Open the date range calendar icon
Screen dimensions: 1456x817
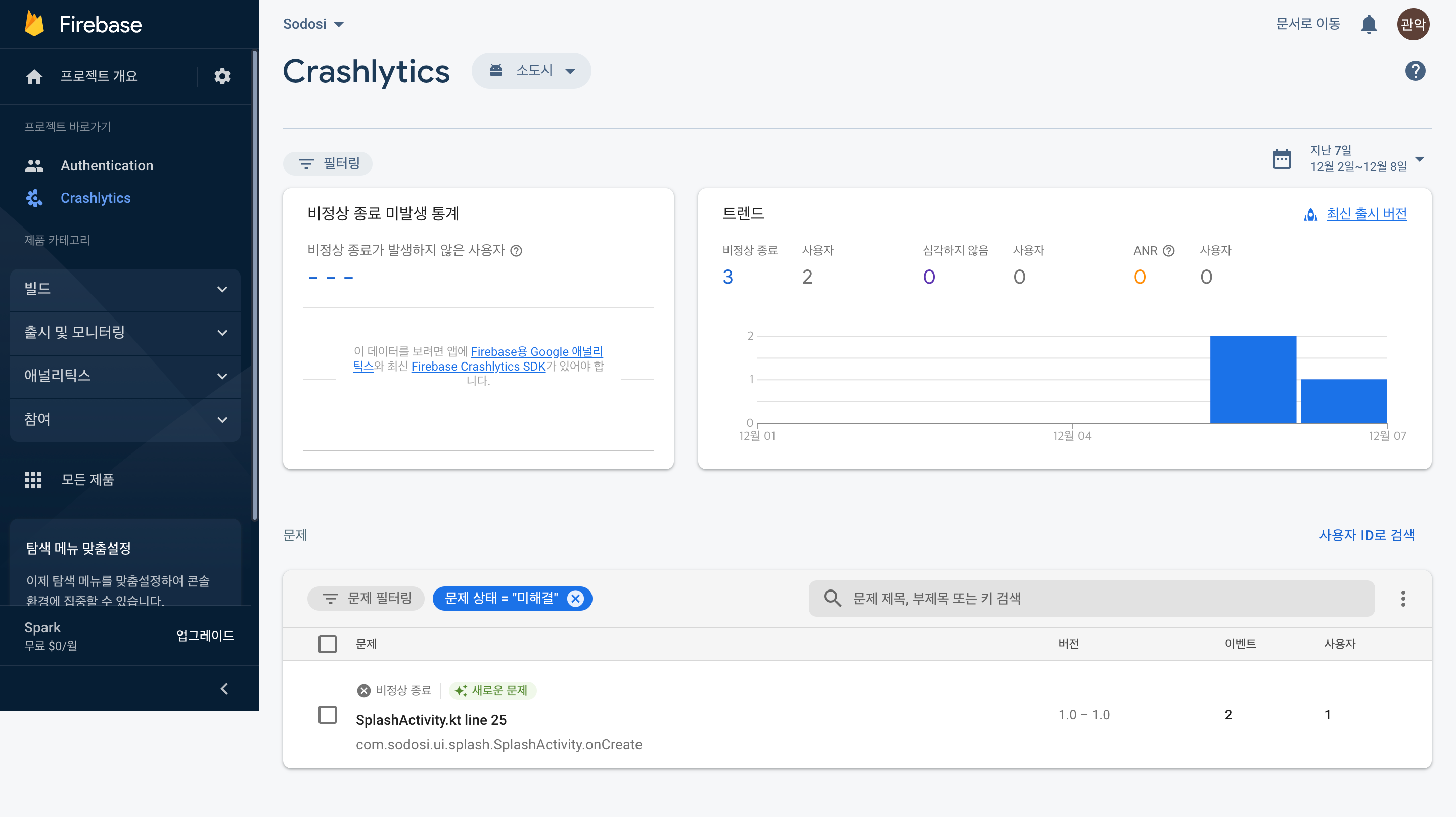[x=1282, y=159]
